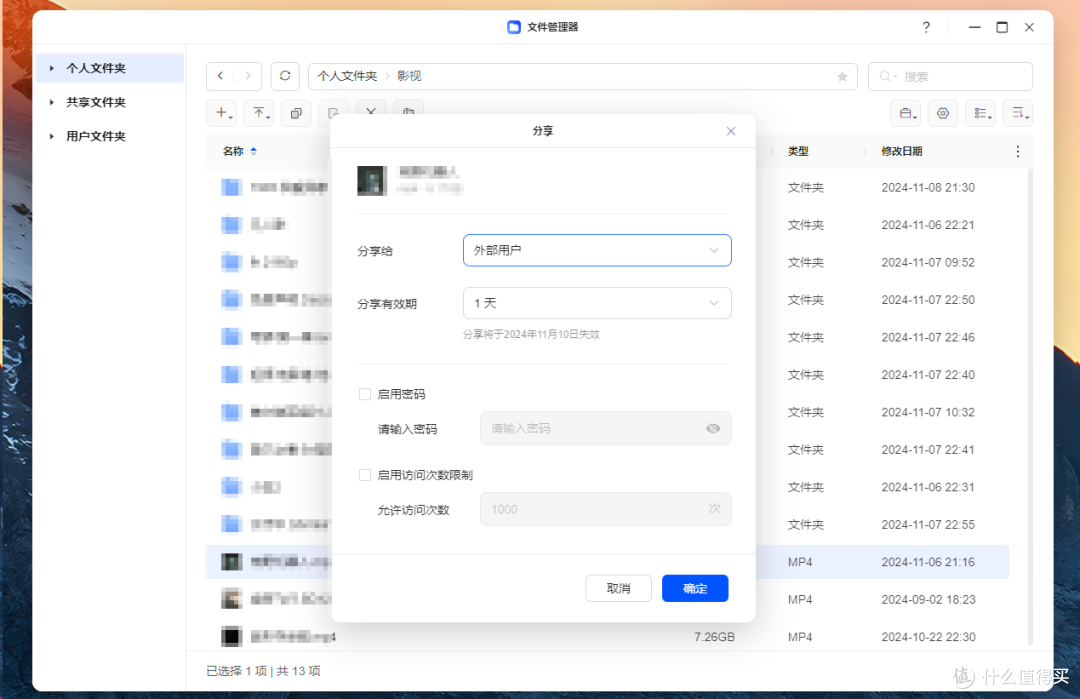Go back with the left arrow
Image resolution: width=1080 pixels, height=699 pixels.
[220, 76]
